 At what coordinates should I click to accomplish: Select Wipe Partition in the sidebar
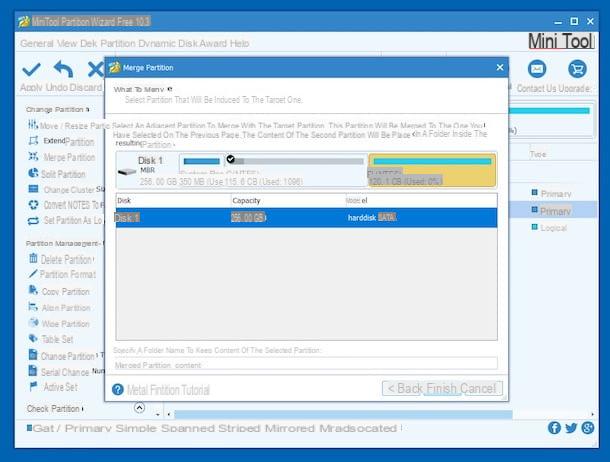(59, 323)
